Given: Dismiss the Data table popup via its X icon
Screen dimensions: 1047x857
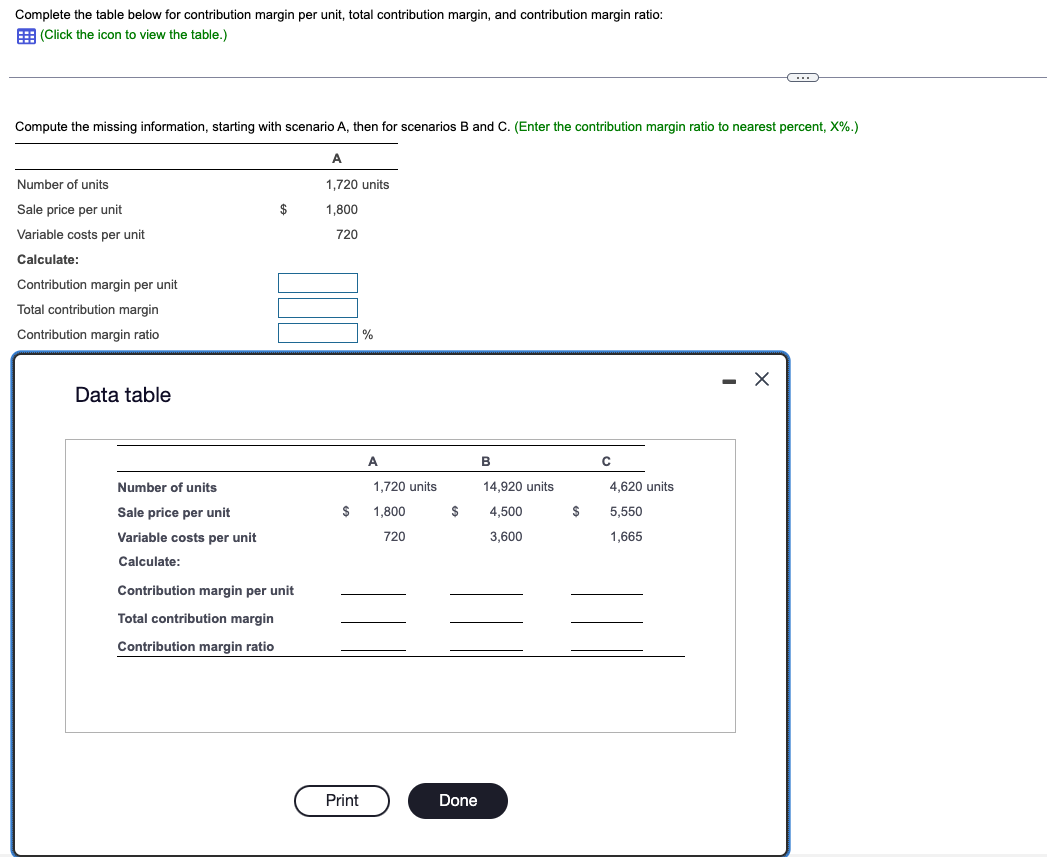Looking at the screenshot, I should pyautogui.click(x=761, y=379).
